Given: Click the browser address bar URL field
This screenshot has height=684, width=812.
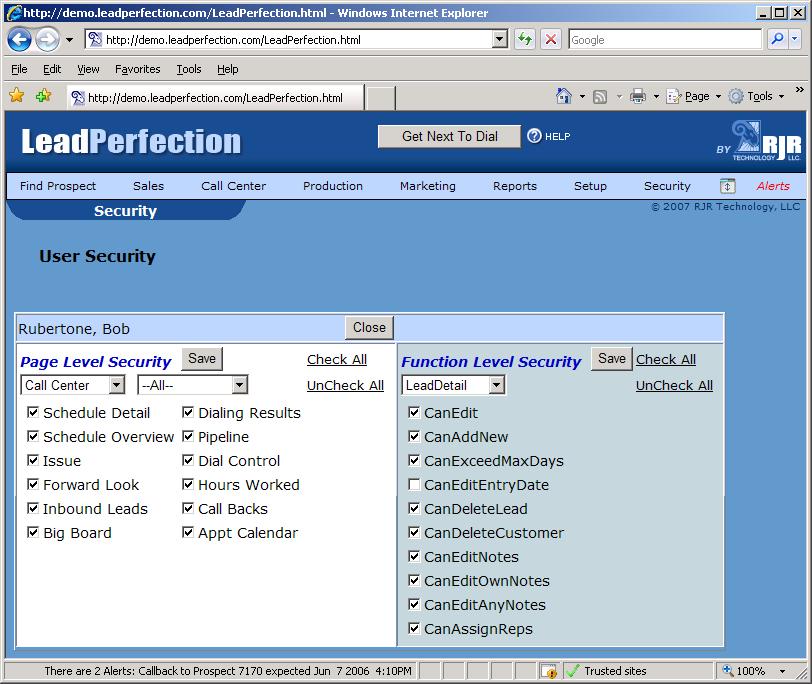Looking at the screenshot, I should pos(297,39).
